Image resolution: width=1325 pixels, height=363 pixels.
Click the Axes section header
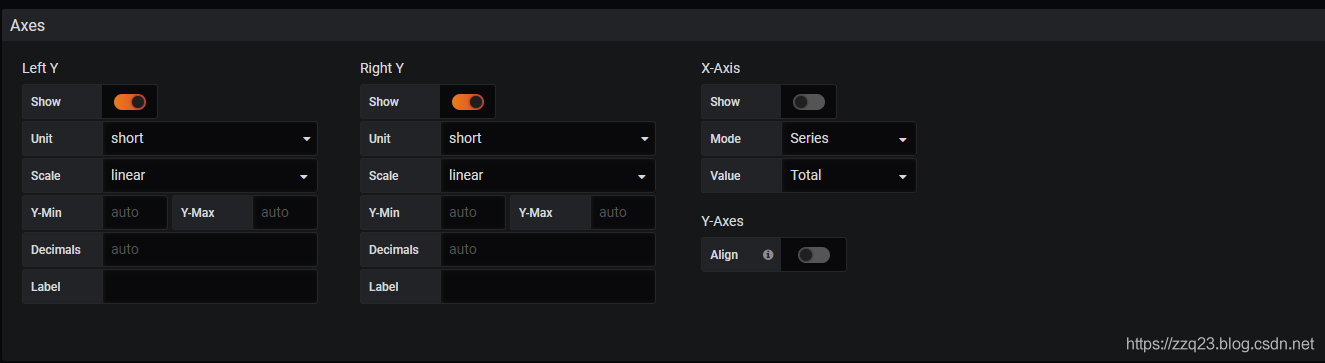click(662, 25)
